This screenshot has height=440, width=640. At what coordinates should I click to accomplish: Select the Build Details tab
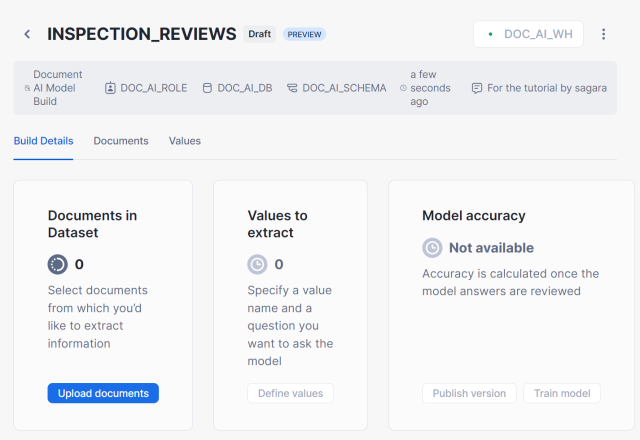pyautogui.click(x=43, y=141)
